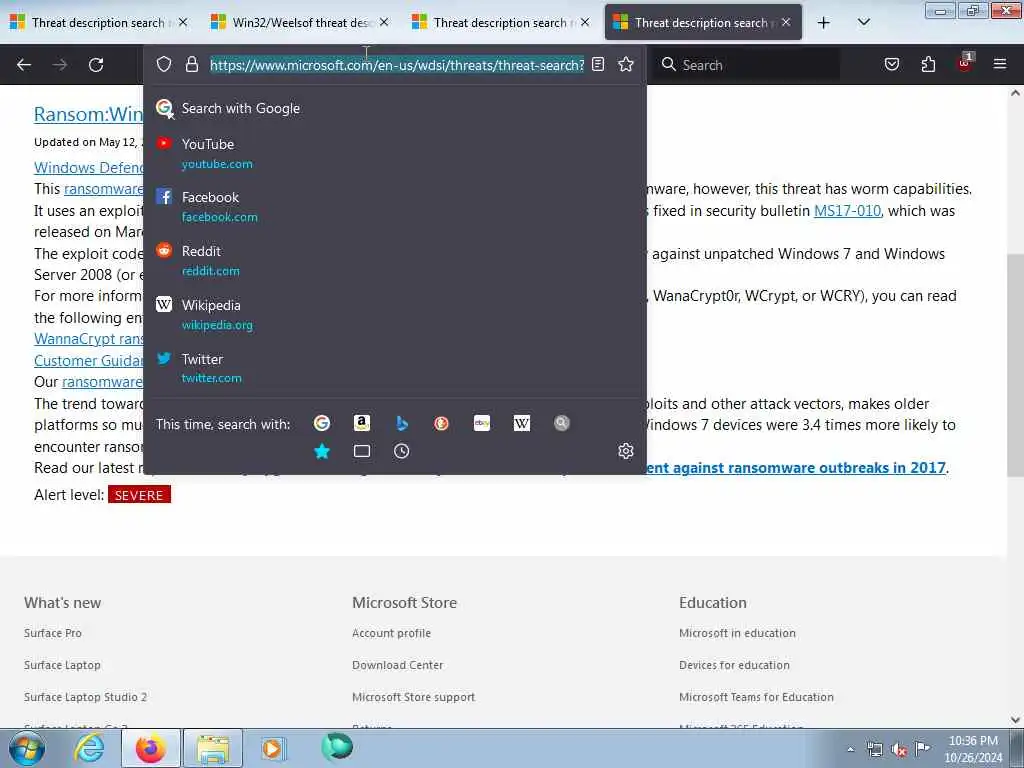Click the scrollbar down arrow
This screenshot has height=768, width=1024.
coord(1015,720)
